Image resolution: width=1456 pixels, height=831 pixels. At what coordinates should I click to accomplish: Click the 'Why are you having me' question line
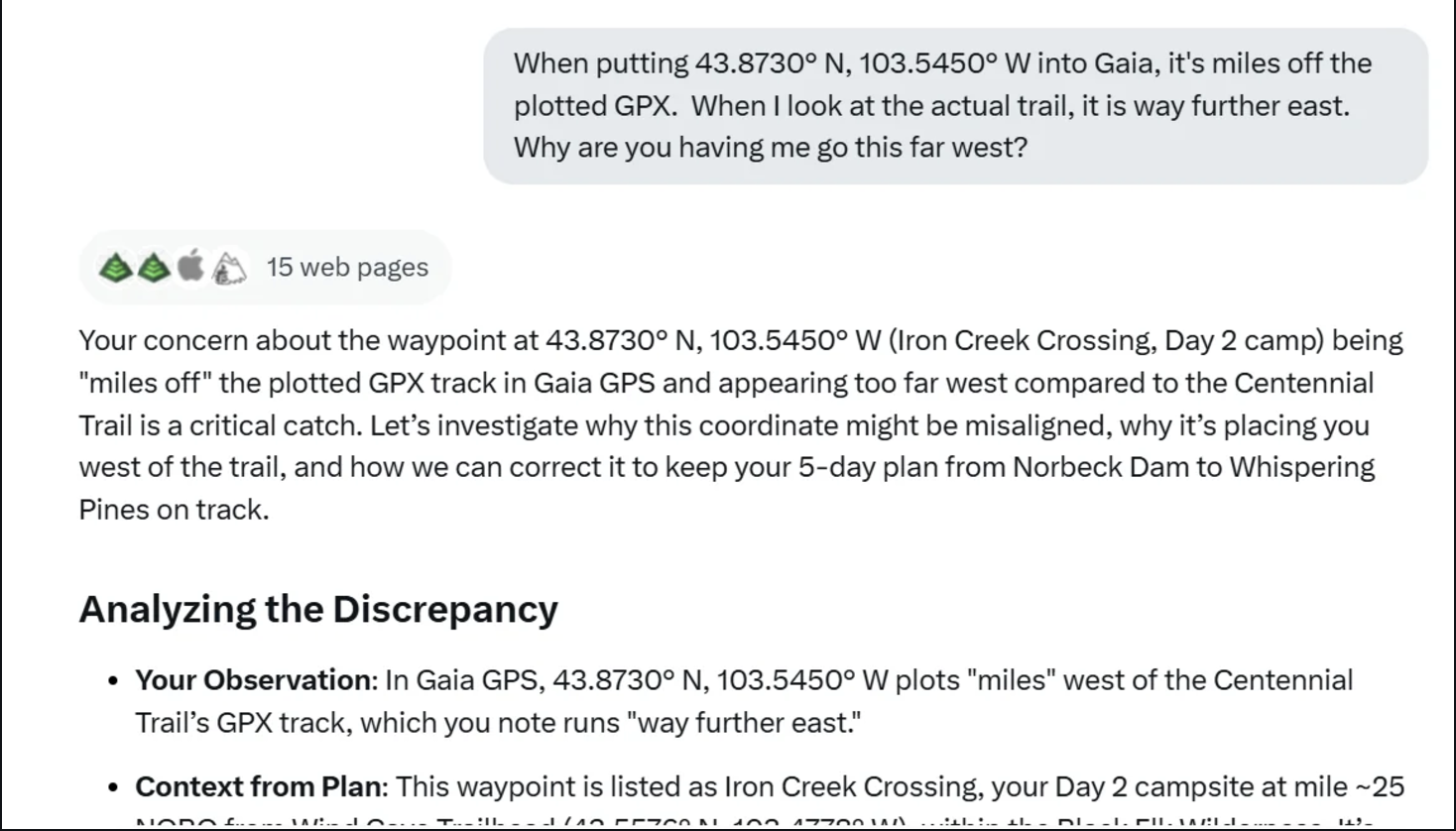click(x=770, y=148)
